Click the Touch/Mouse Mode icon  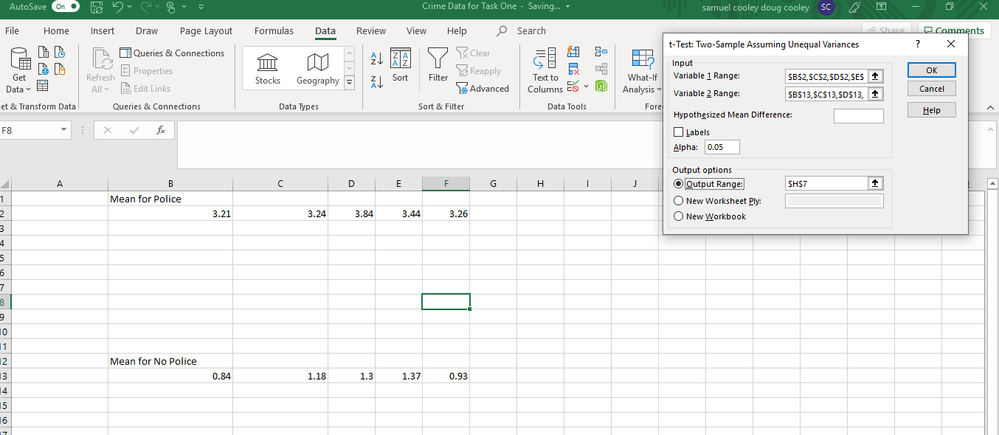[x=172, y=7]
